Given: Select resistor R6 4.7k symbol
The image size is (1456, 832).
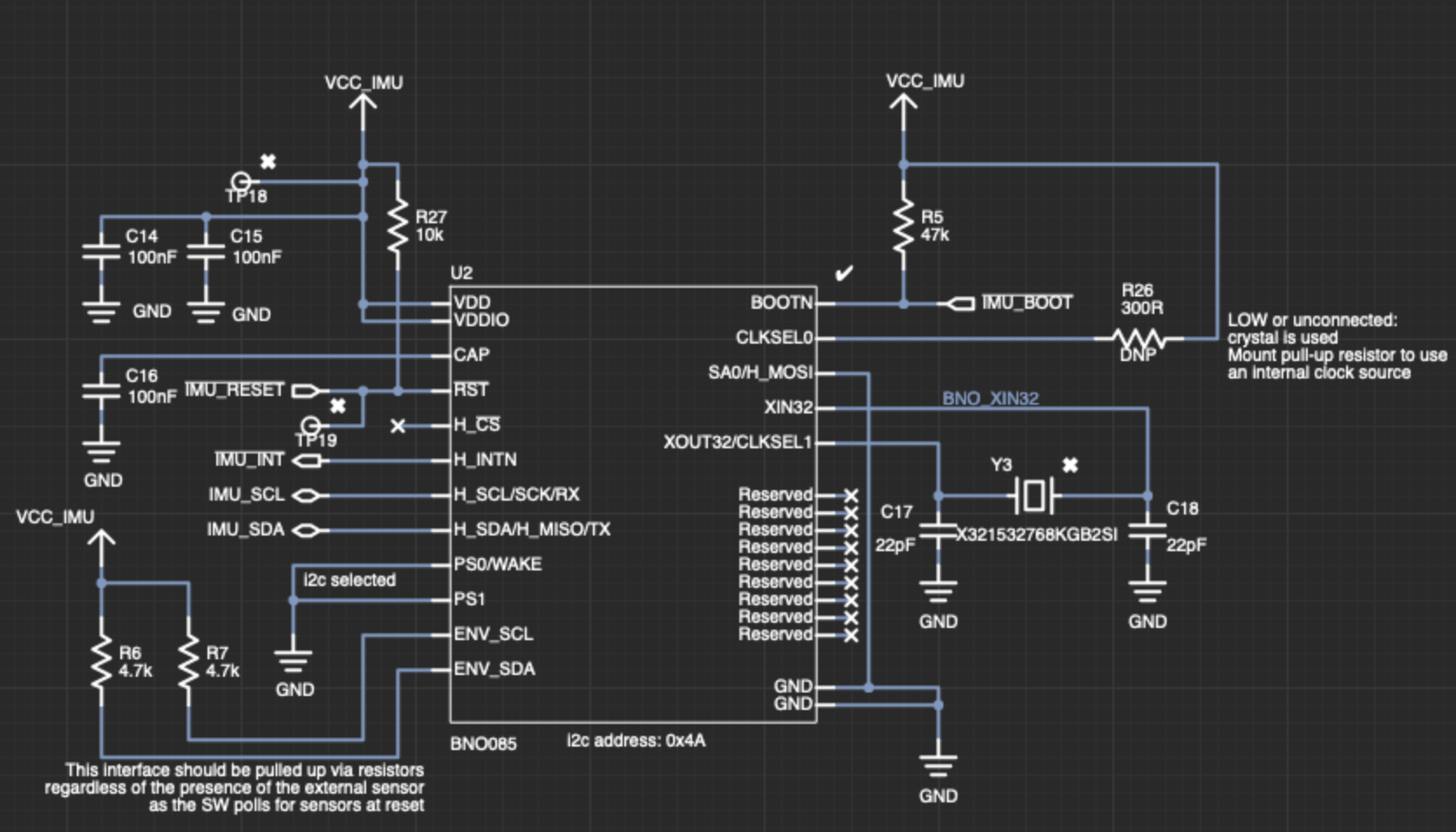Looking at the screenshot, I should click(101, 661).
